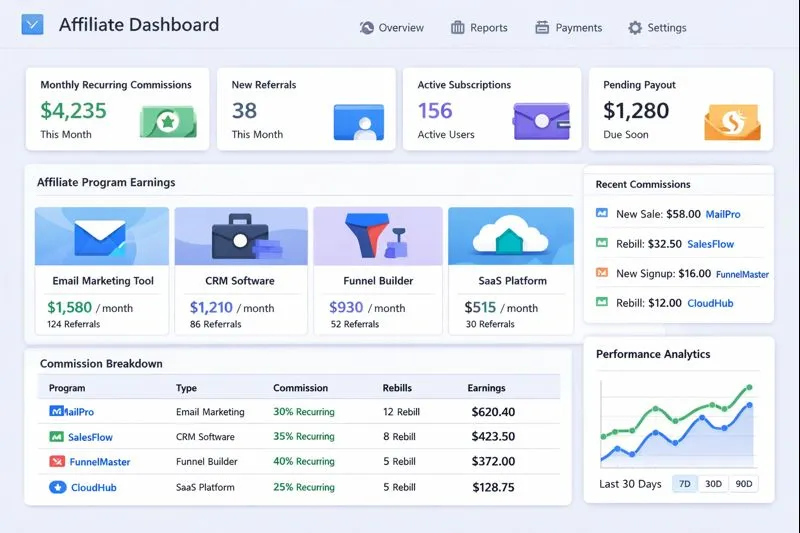Click the Earnings column header
Screen dimensions: 800x533
pyautogui.click(x=486, y=388)
